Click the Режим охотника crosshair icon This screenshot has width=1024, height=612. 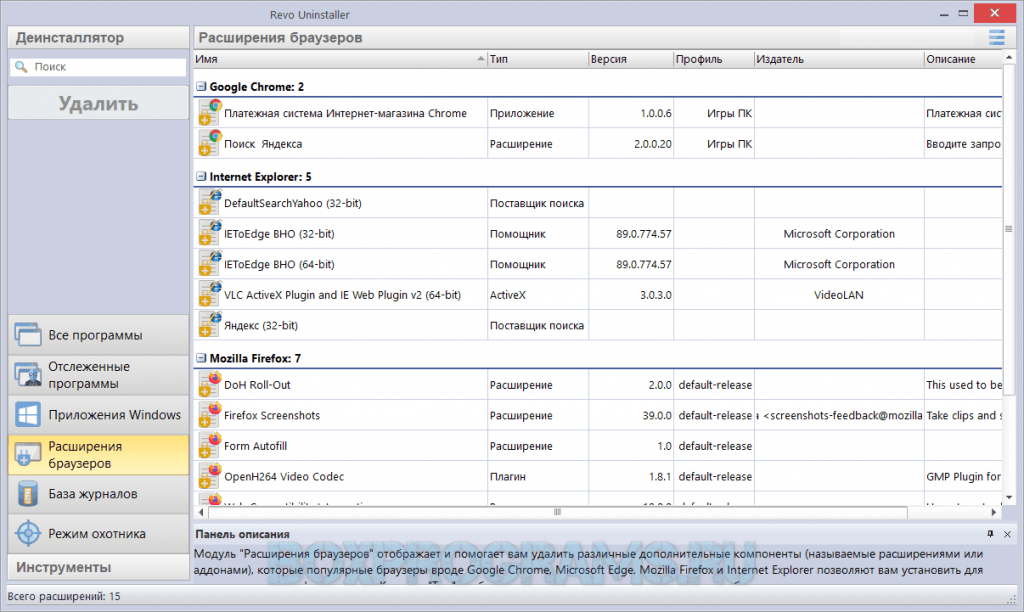(28, 534)
